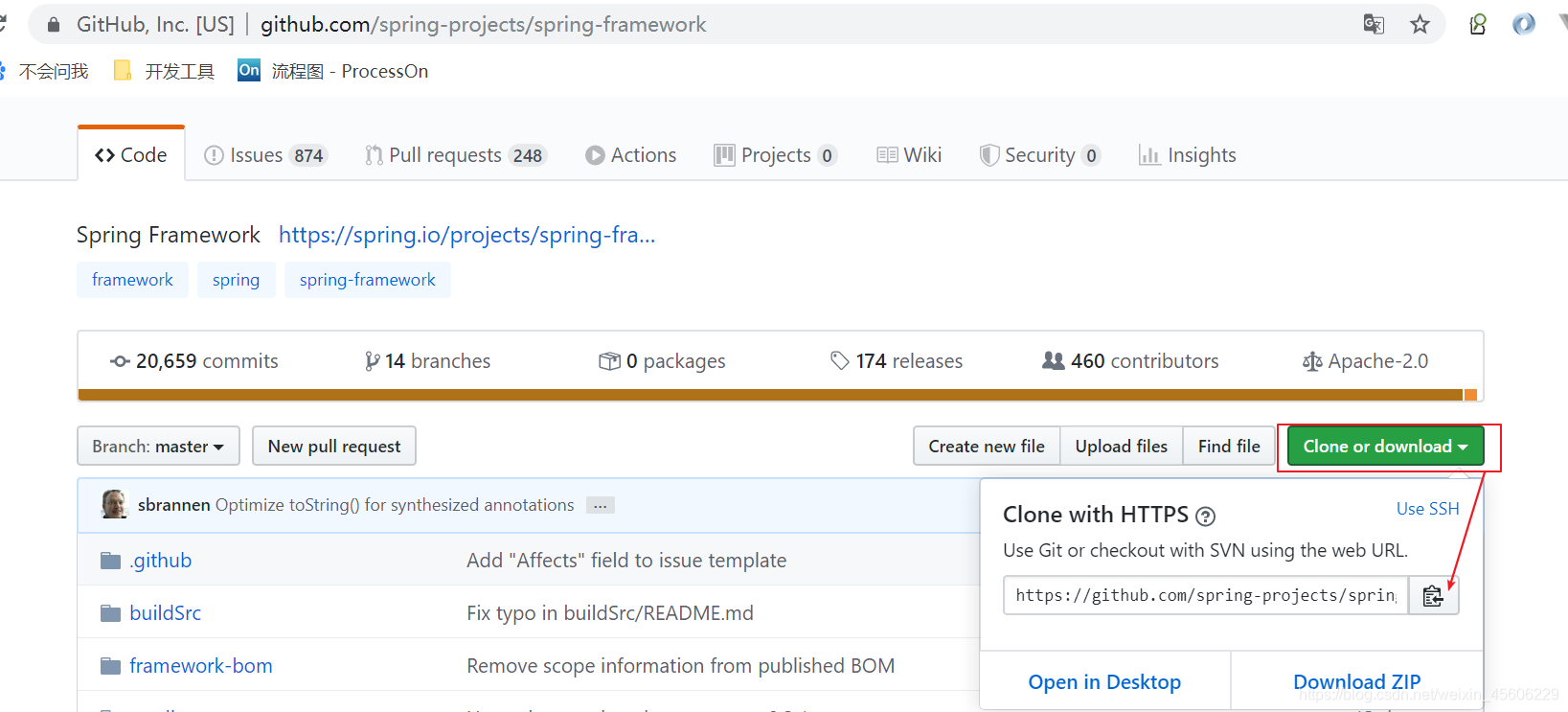Open the Add "Affects" field commit link
The width and height of the screenshot is (1568, 712).
626,561
